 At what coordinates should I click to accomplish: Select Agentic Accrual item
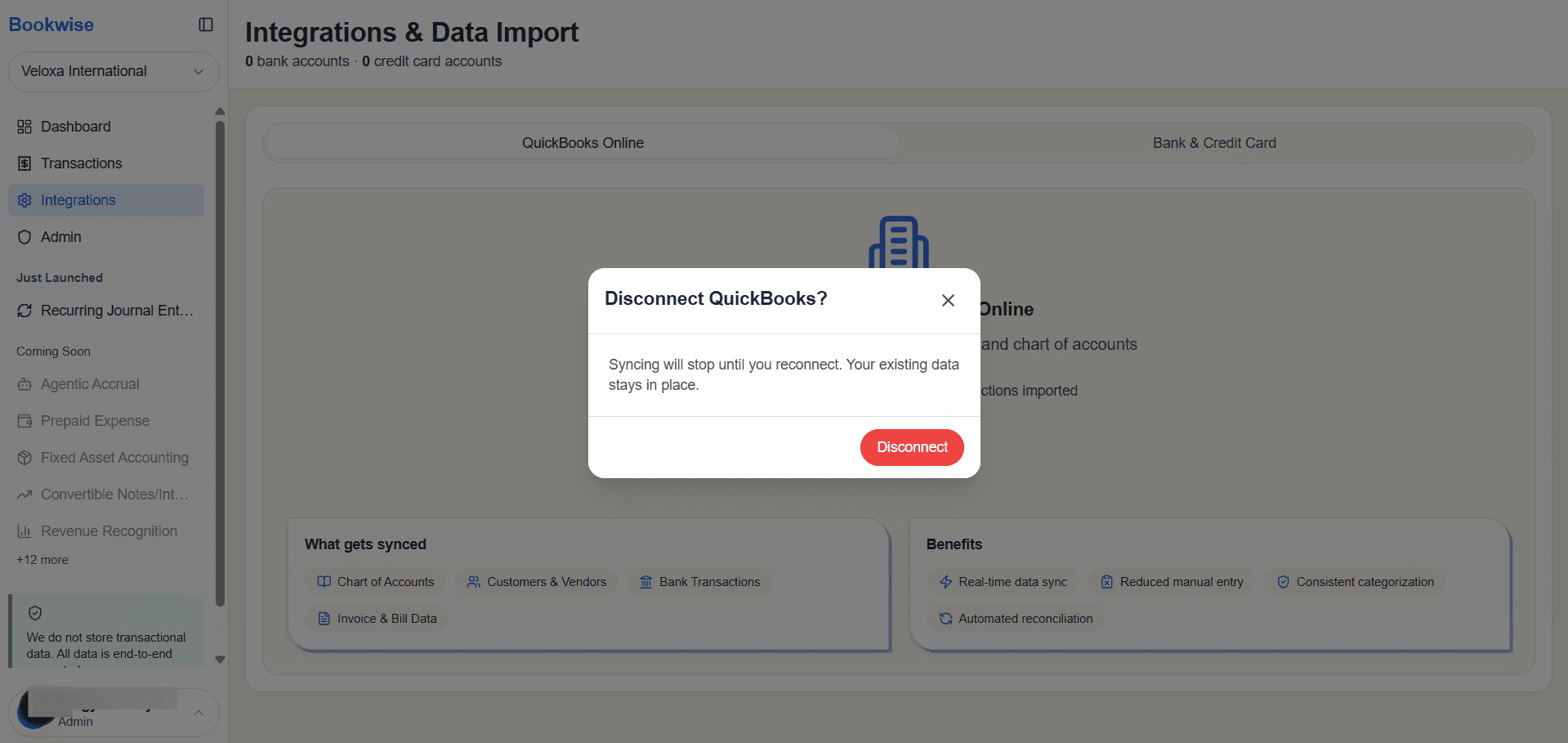106,384
